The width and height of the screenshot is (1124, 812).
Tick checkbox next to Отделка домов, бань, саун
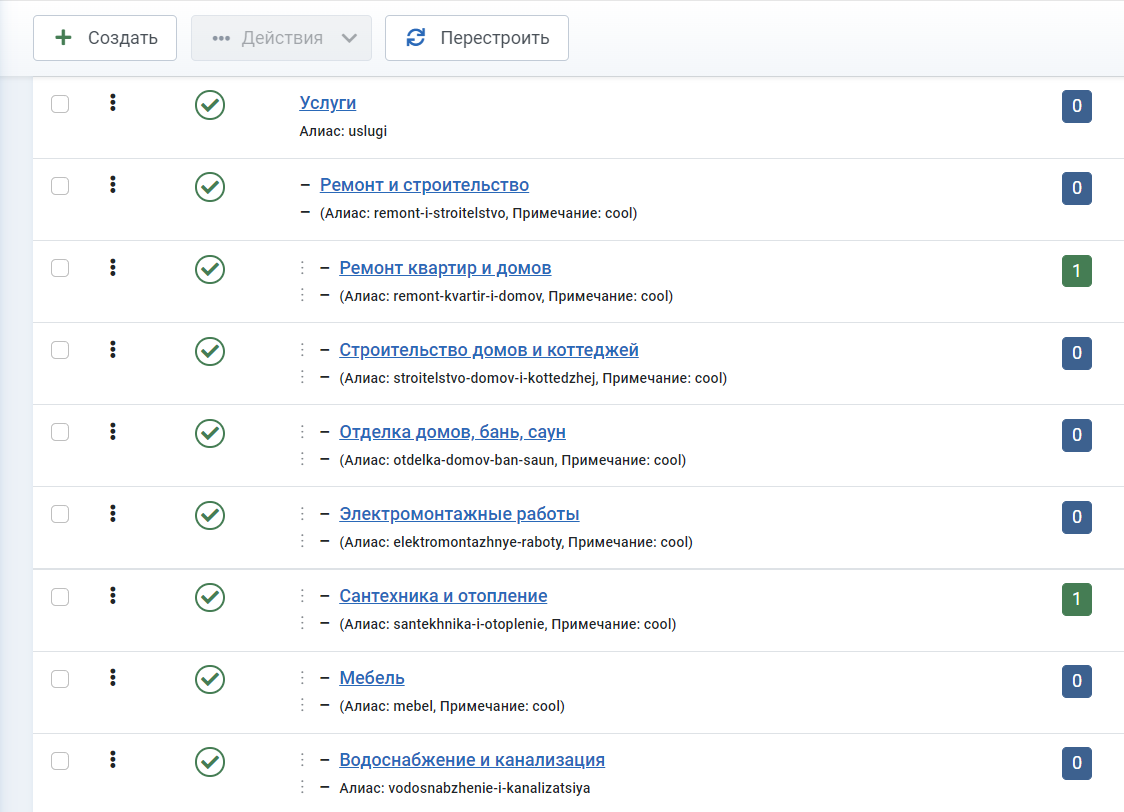60,432
